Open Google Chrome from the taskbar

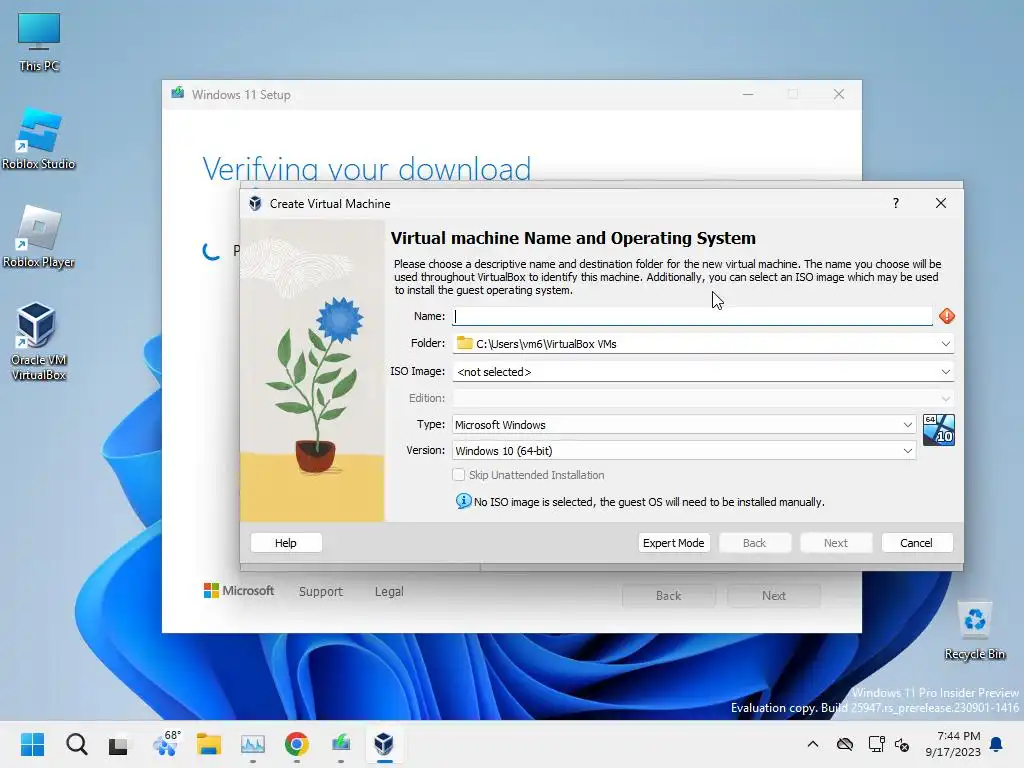tap(296, 744)
